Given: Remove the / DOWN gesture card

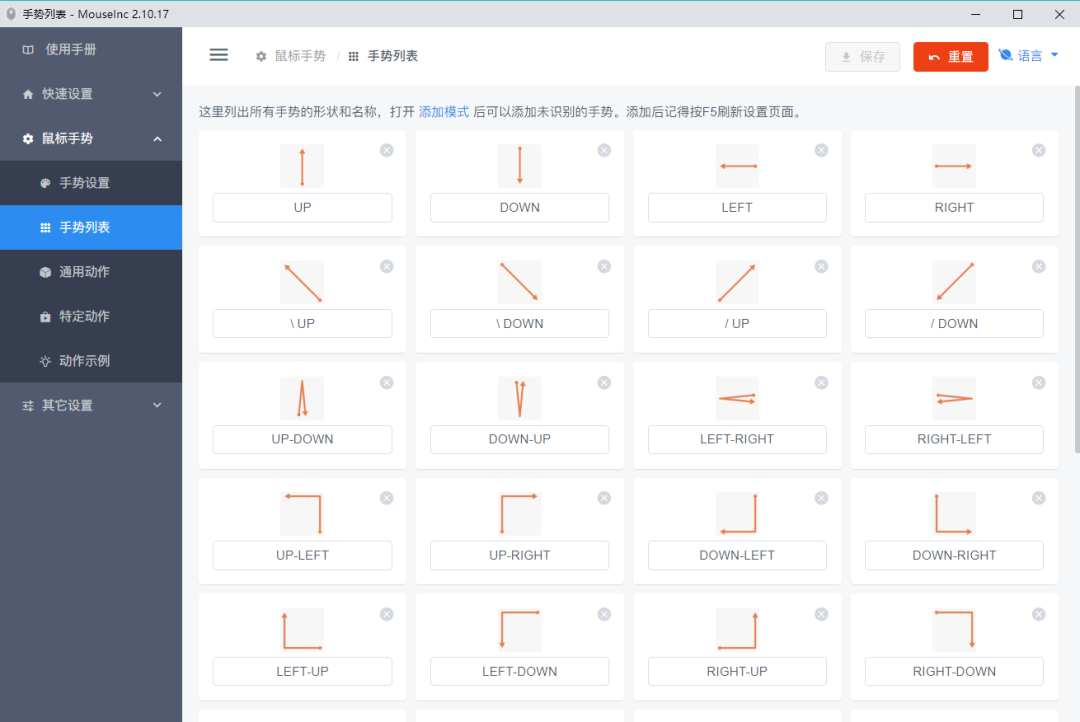Looking at the screenshot, I should coord(1039,267).
